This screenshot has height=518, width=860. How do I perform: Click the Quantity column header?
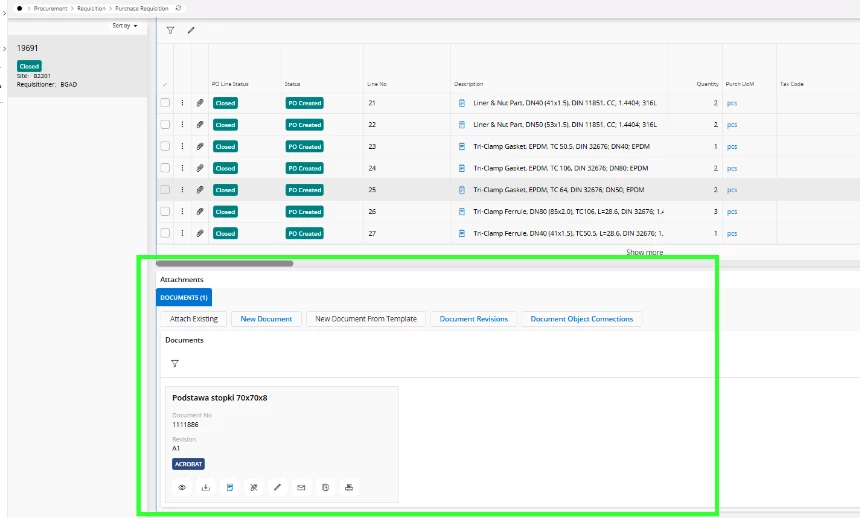(708, 84)
